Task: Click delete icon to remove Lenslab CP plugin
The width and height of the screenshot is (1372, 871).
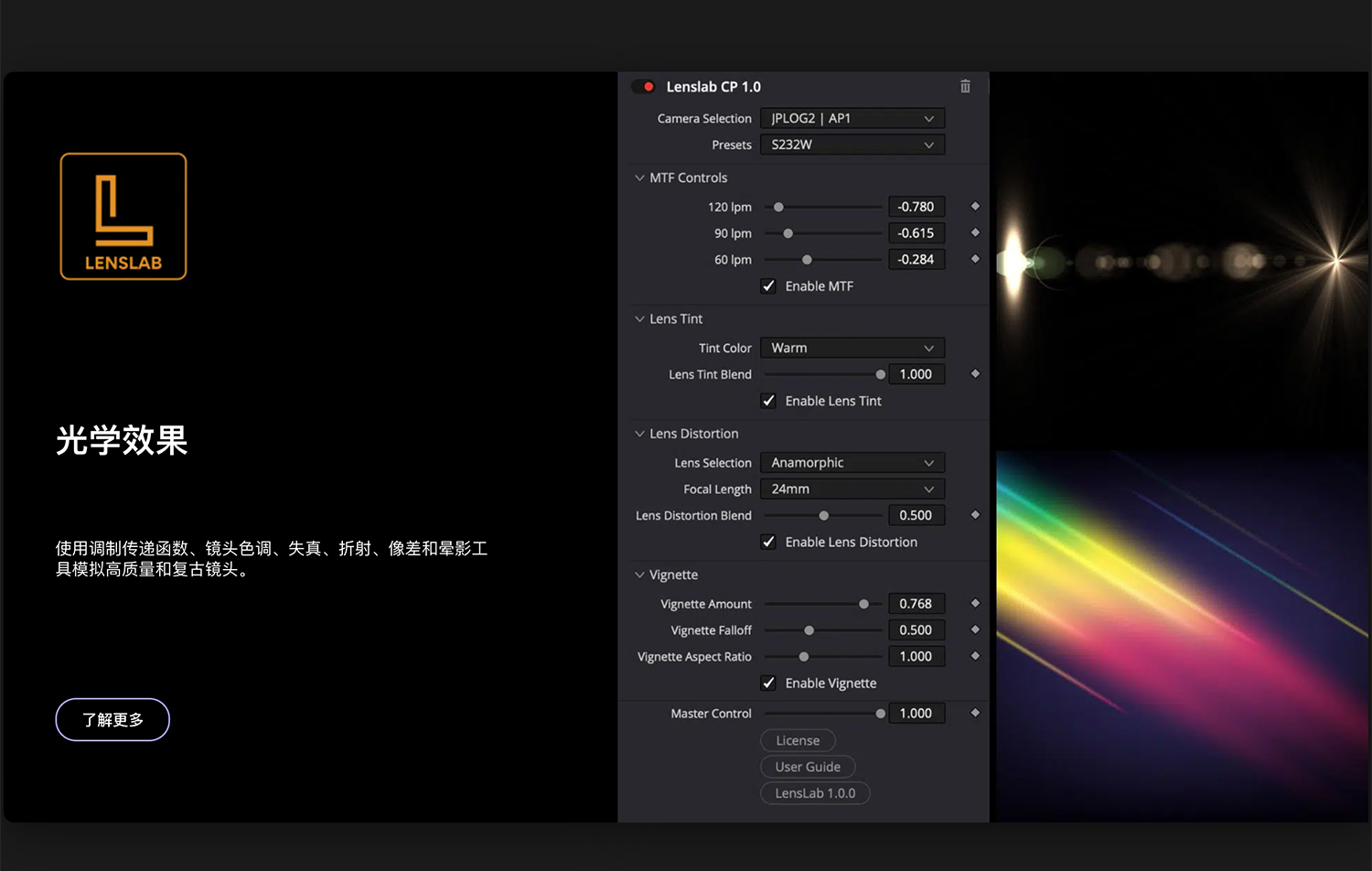Action: pyautogui.click(x=965, y=86)
